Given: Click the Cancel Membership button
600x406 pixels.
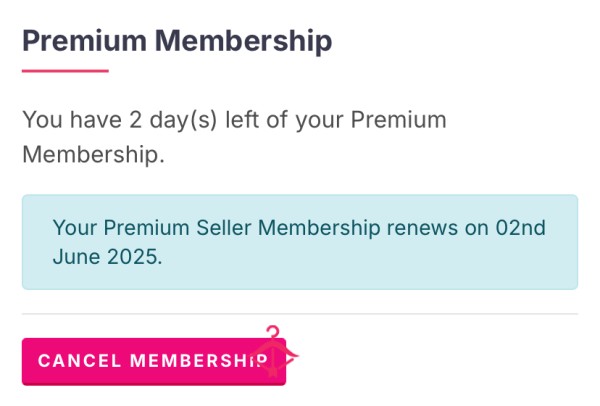Looking at the screenshot, I should point(154,361).
